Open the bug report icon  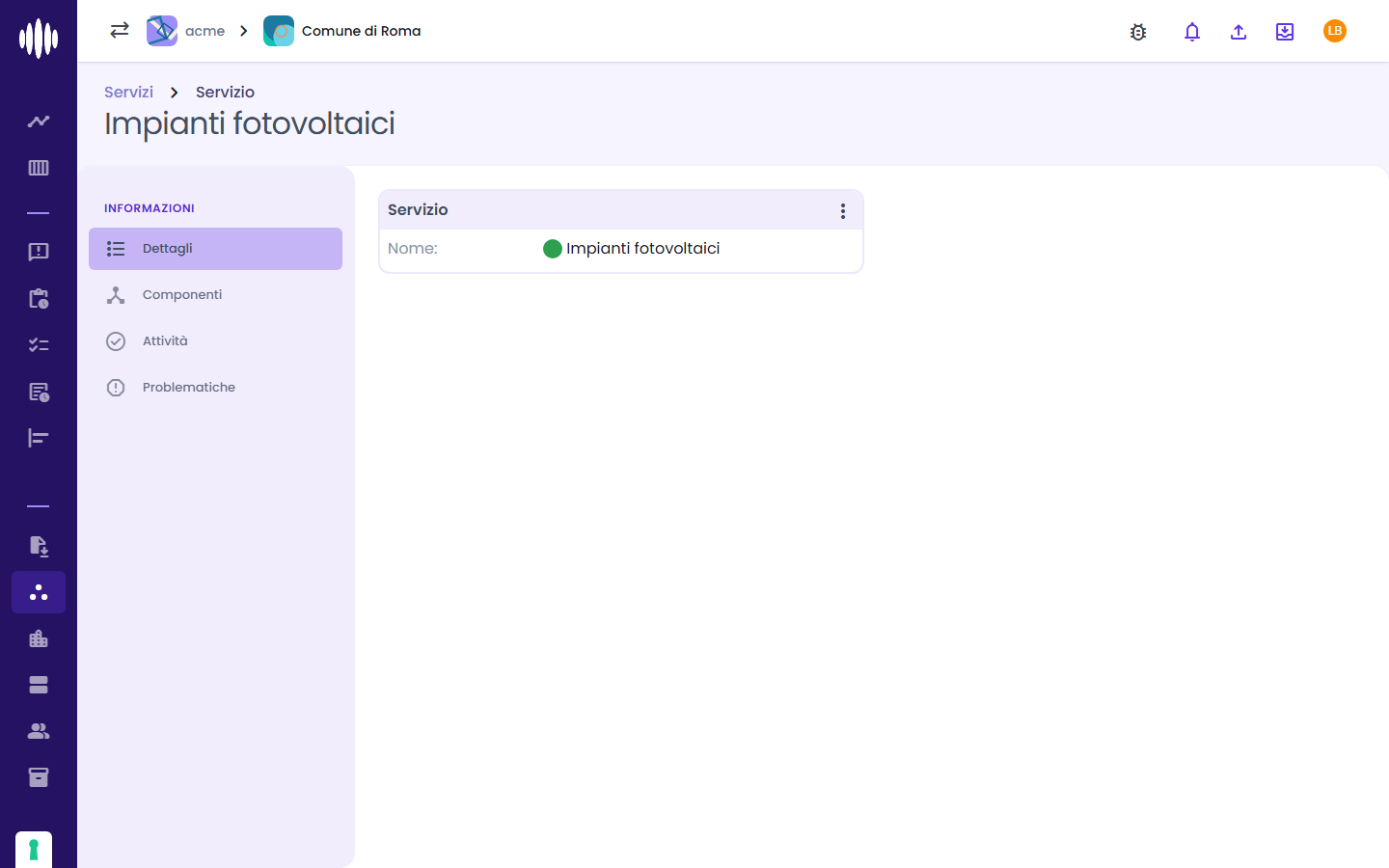pyautogui.click(x=1138, y=32)
